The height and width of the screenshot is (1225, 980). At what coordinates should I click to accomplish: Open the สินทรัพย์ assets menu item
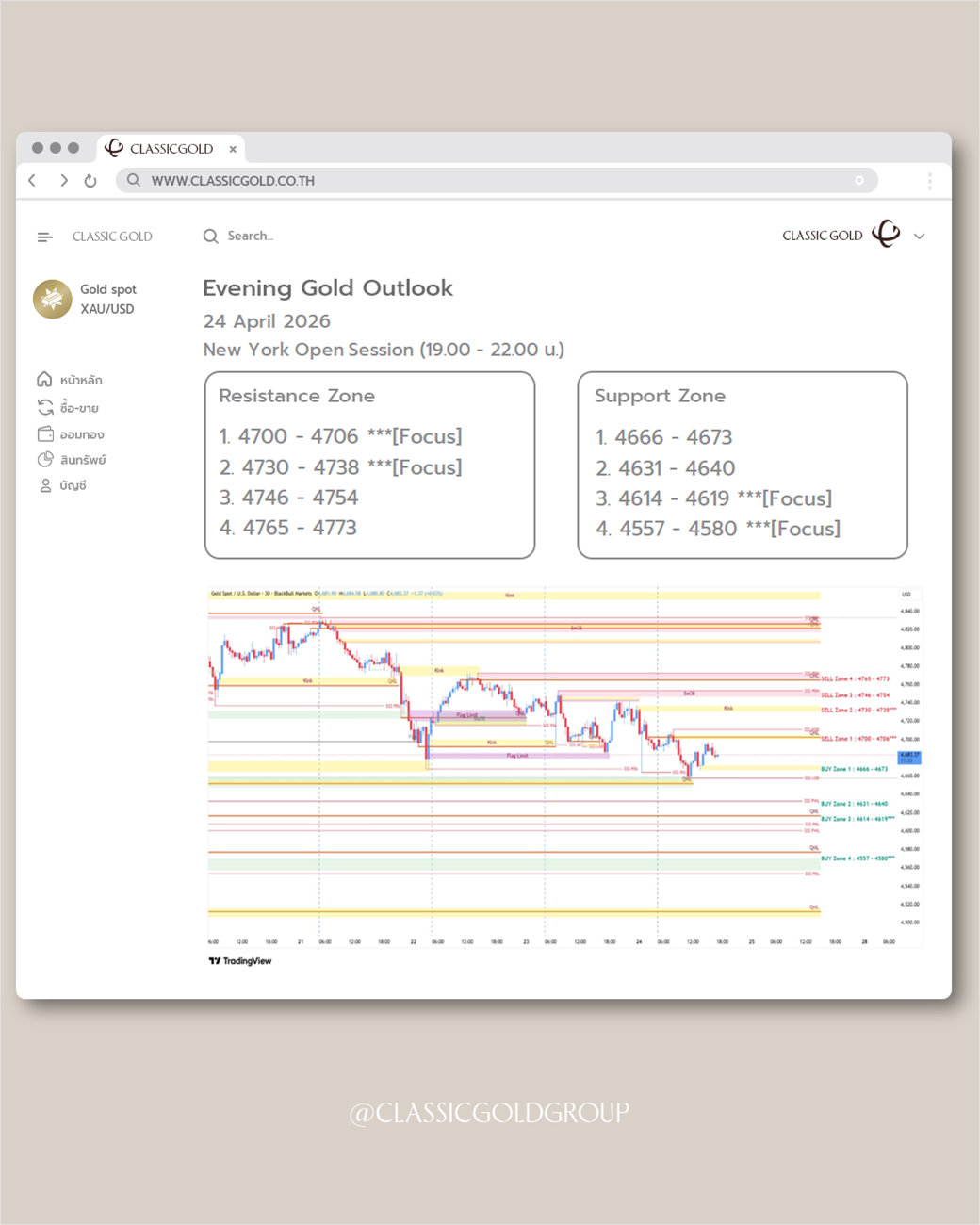pyautogui.click(x=73, y=460)
